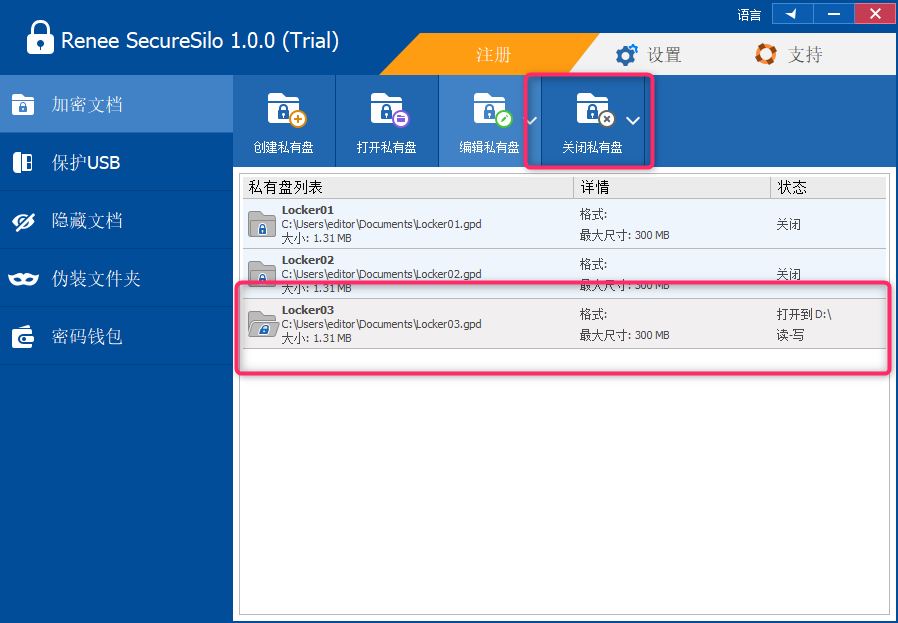The image size is (898, 623).
Task: Click the encrypted folder icon beside 加密文档
Action: [23, 105]
